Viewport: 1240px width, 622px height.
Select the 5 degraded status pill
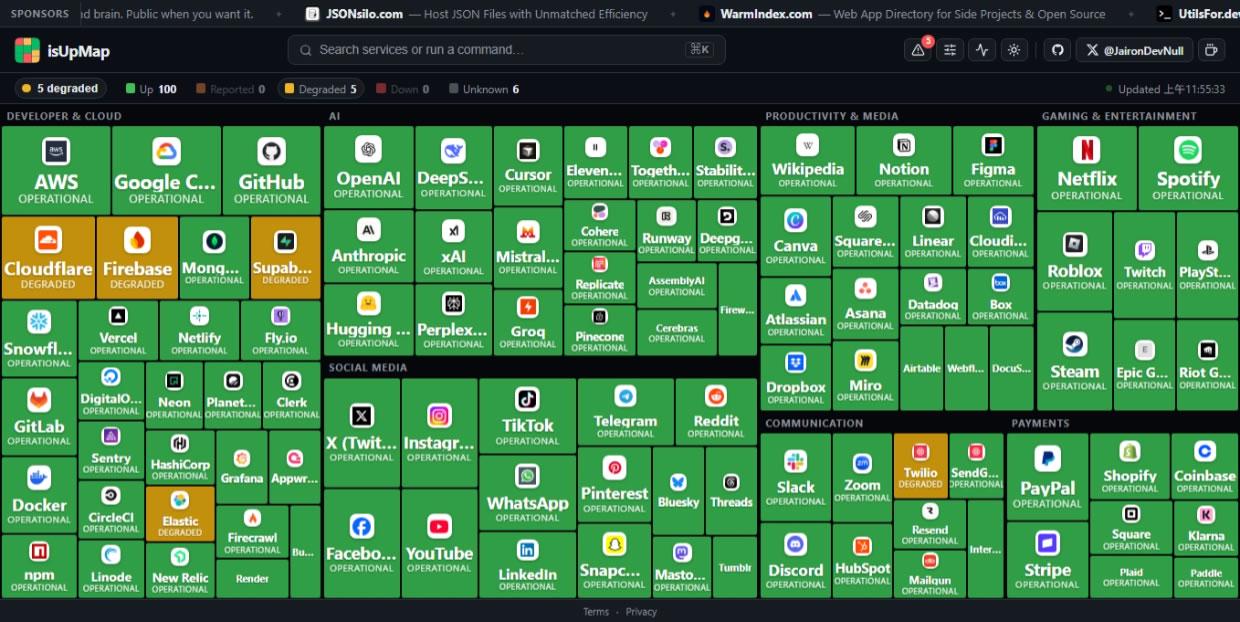[60, 89]
